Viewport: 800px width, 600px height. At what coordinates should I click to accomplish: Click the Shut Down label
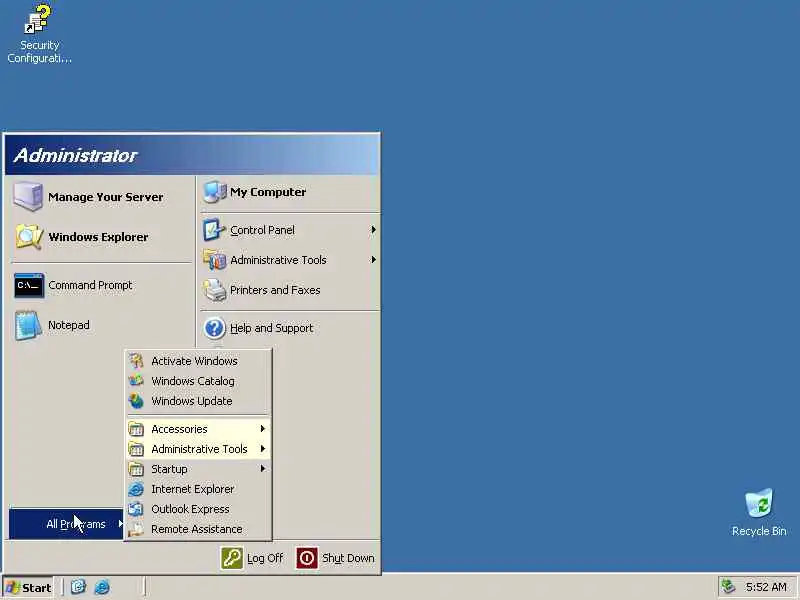coord(348,558)
